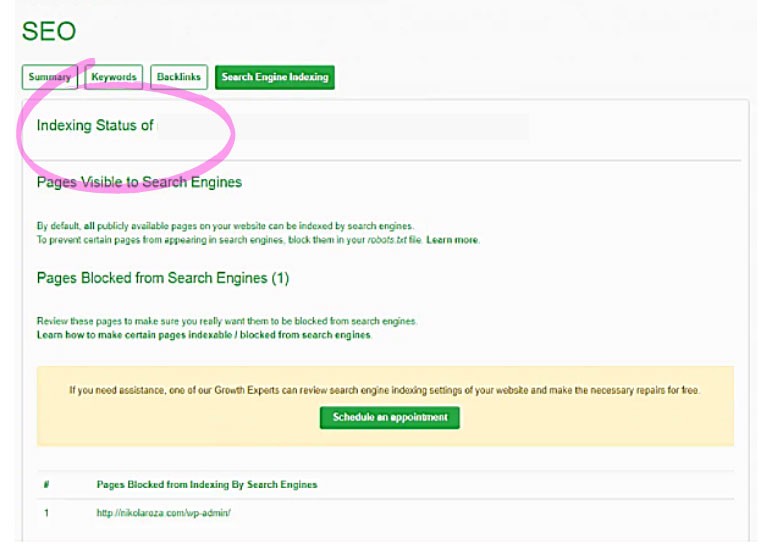The width and height of the screenshot is (773, 553).
Task: Click the Review these pages description text
Action: [x=226, y=321]
